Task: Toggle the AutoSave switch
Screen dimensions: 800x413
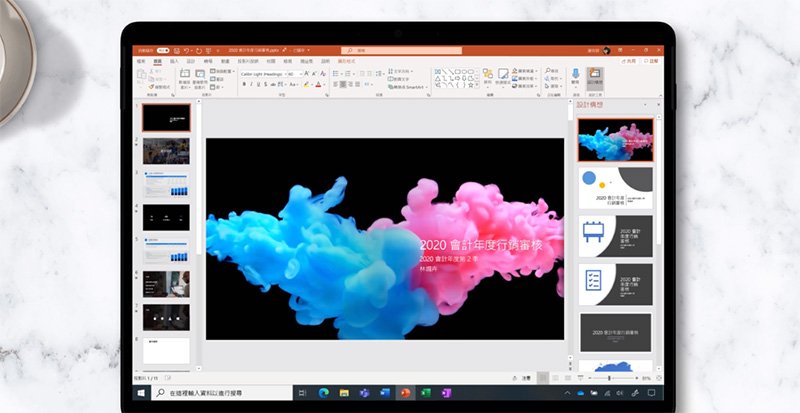Action: pos(160,49)
